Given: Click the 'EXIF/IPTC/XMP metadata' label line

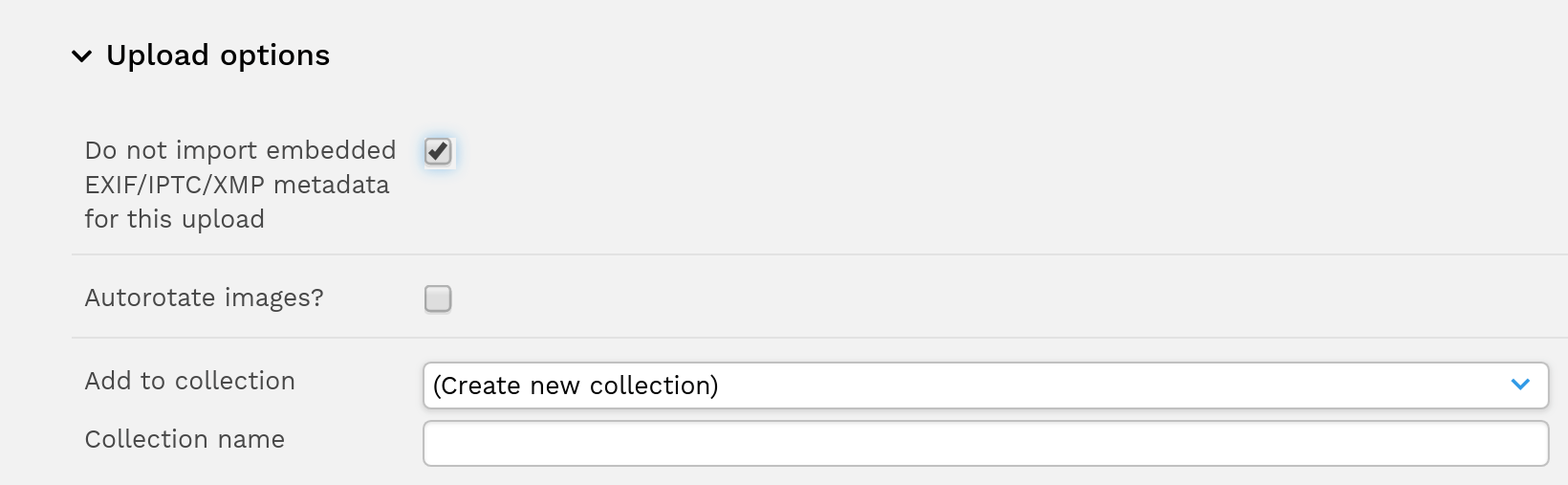Looking at the screenshot, I should tap(237, 185).
